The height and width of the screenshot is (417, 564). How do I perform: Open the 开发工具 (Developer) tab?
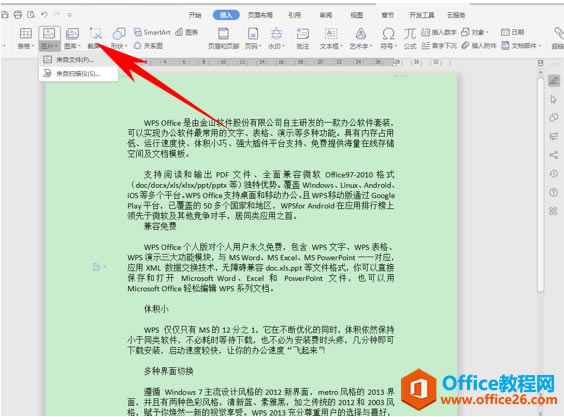(x=422, y=15)
